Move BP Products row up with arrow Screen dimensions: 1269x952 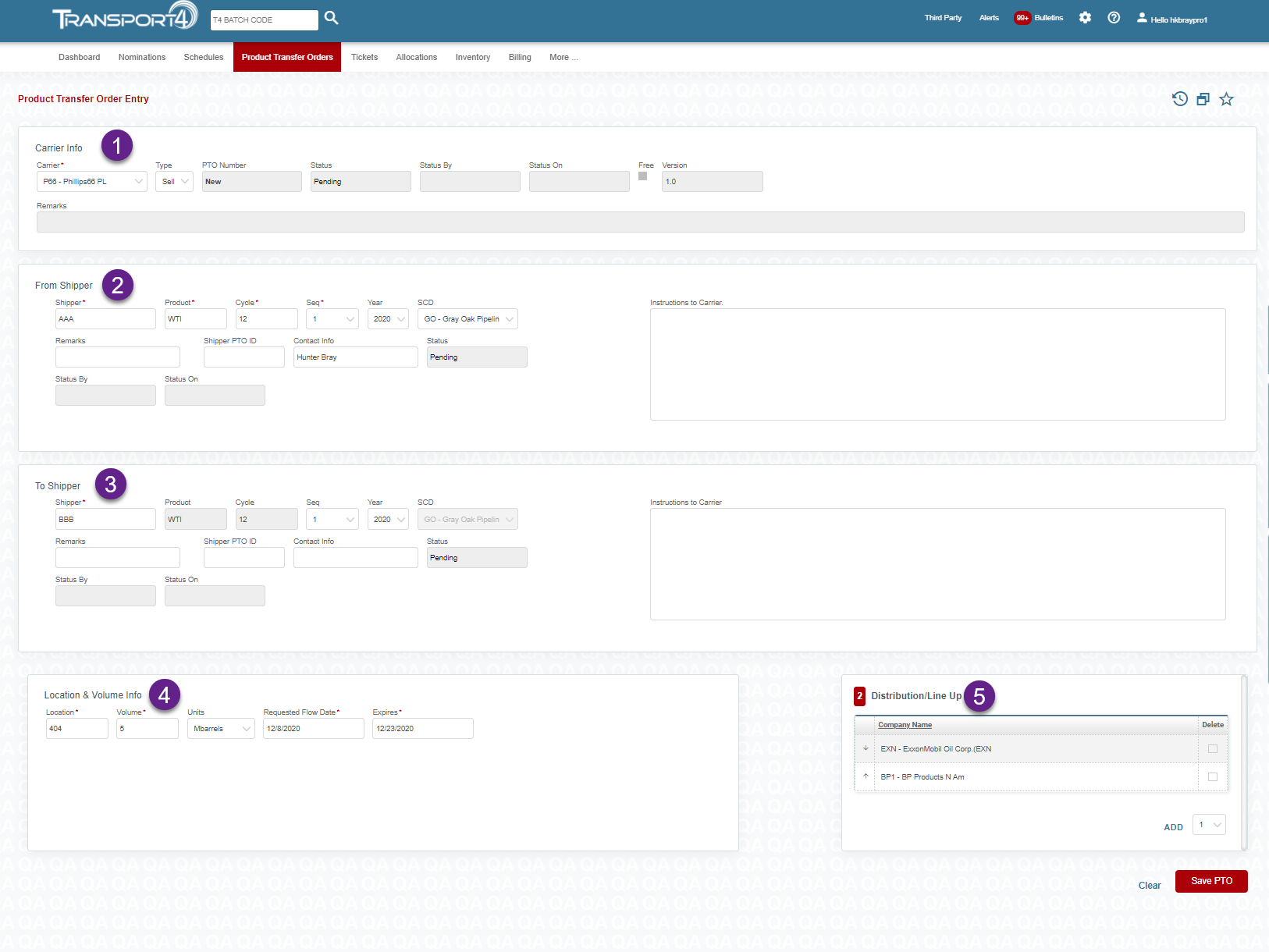866,776
